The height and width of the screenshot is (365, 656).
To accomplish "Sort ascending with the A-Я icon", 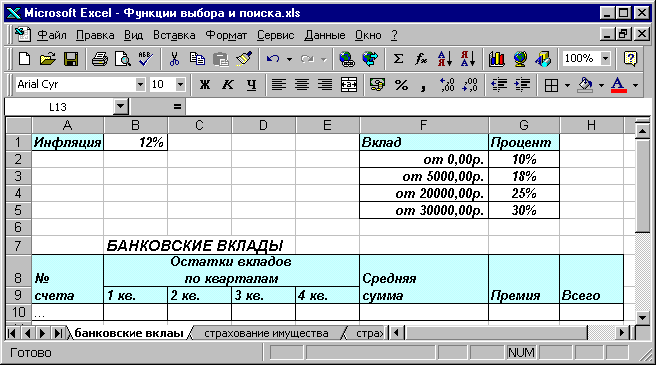I will tap(444, 59).
